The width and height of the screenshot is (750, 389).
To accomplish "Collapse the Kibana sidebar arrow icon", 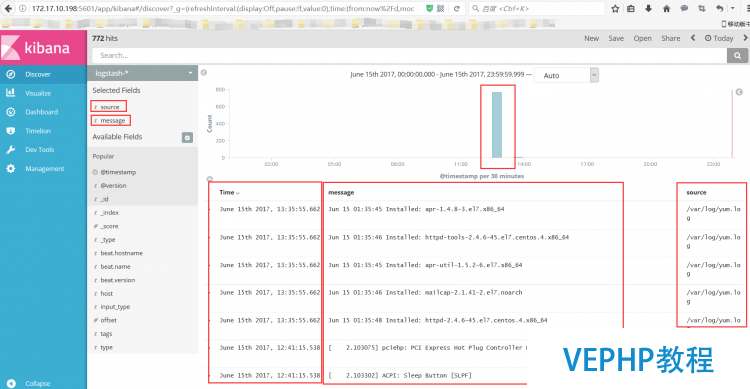I will click(x=11, y=383).
